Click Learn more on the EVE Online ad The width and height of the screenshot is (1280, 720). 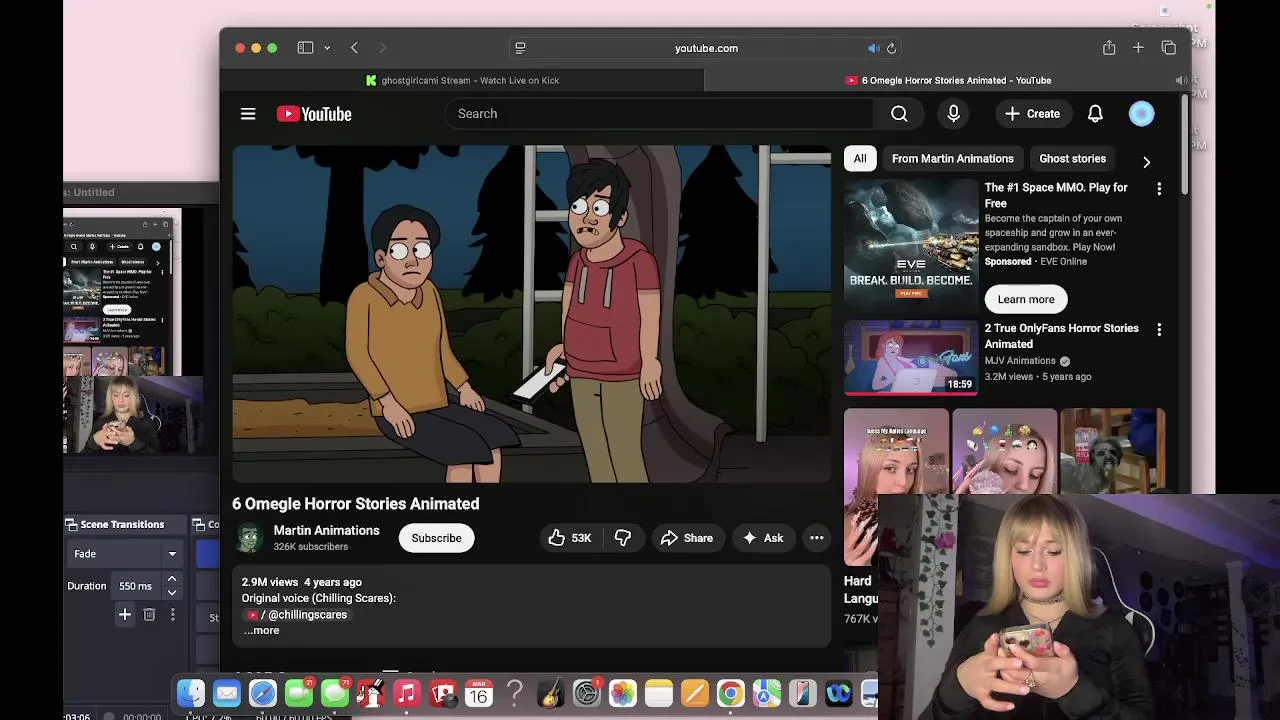[x=1025, y=299]
